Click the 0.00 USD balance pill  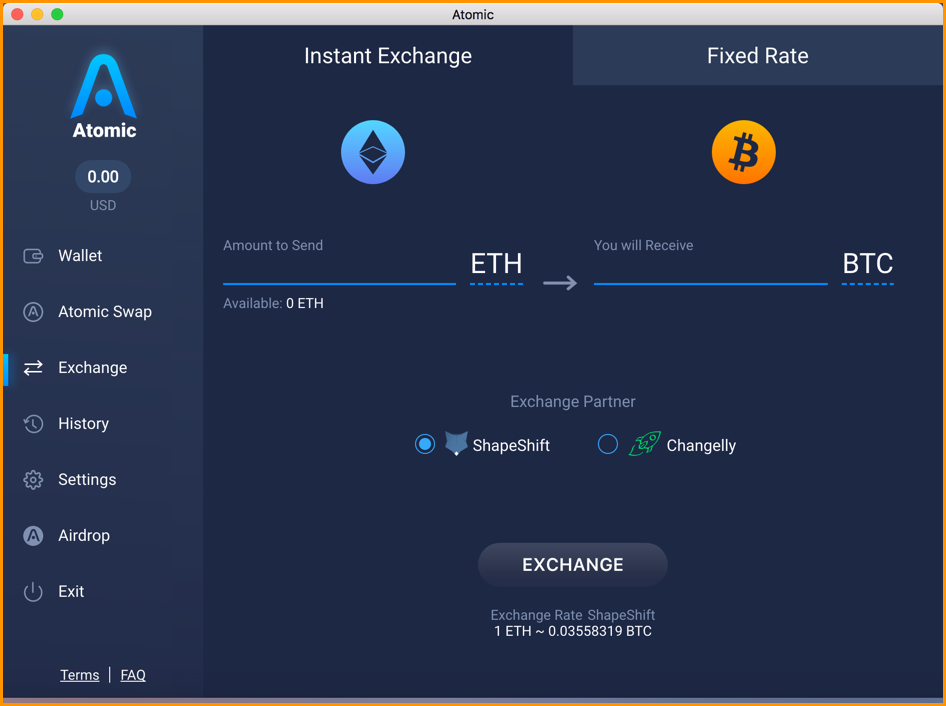point(103,177)
